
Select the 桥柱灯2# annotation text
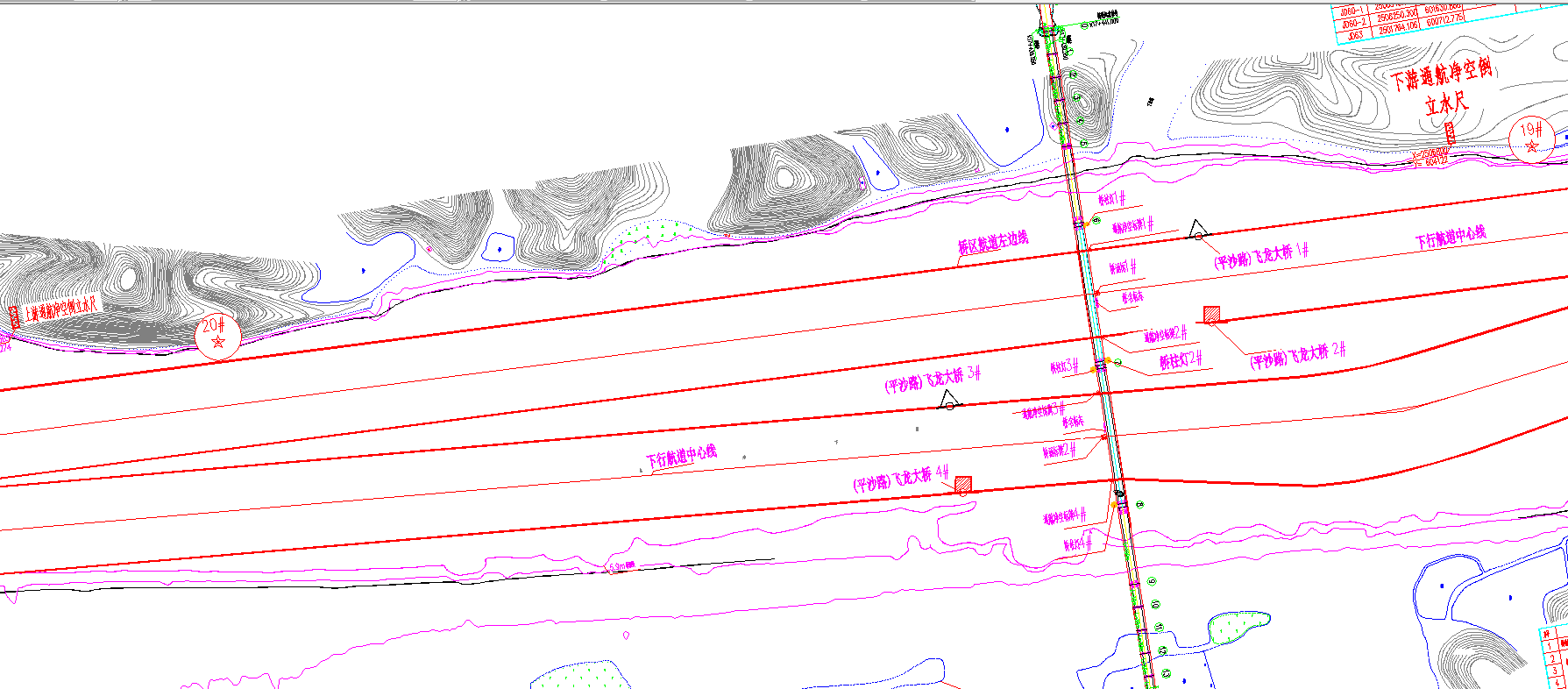pyautogui.click(x=1180, y=360)
